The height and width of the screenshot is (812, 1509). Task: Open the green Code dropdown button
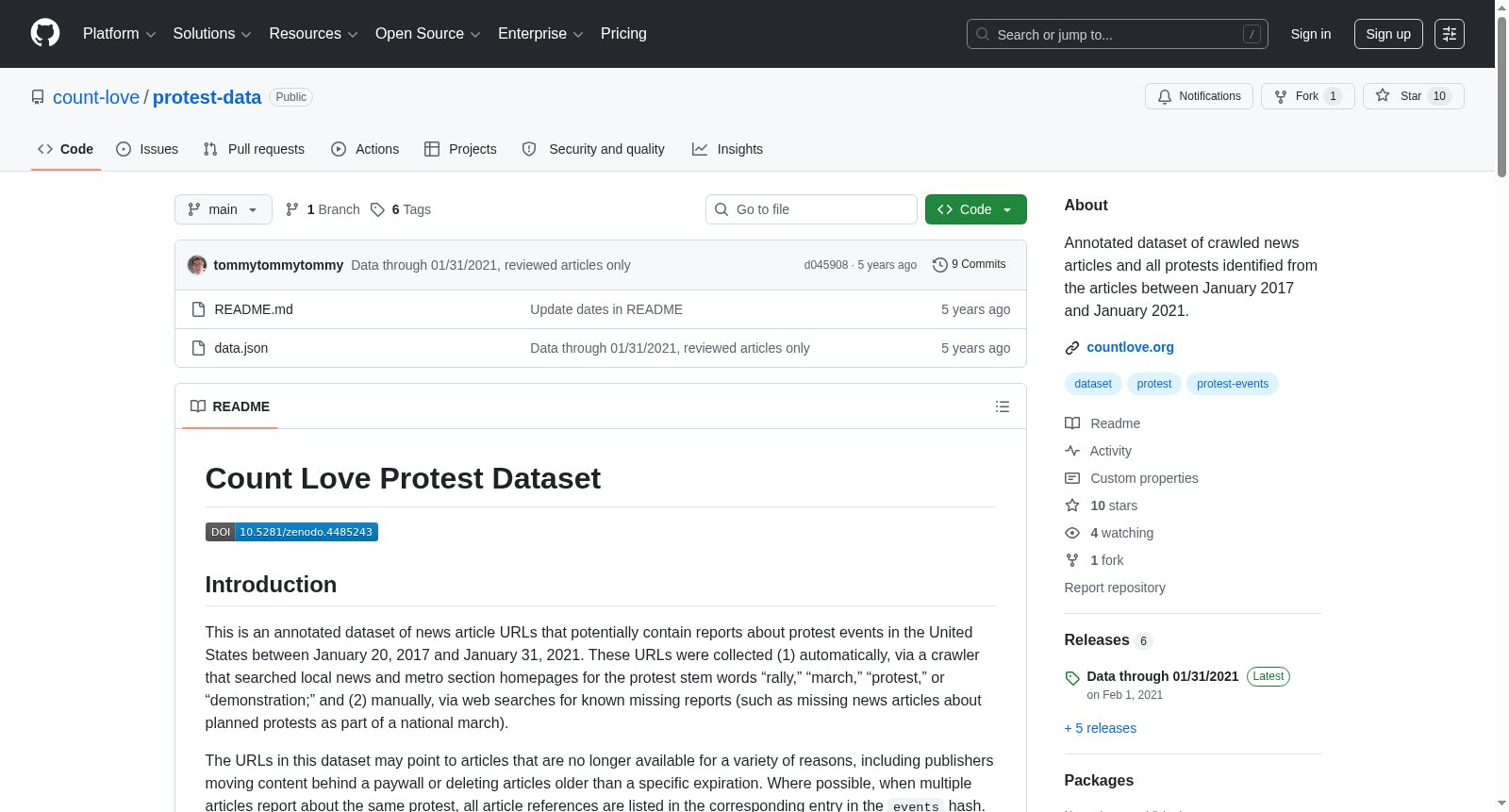point(976,209)
